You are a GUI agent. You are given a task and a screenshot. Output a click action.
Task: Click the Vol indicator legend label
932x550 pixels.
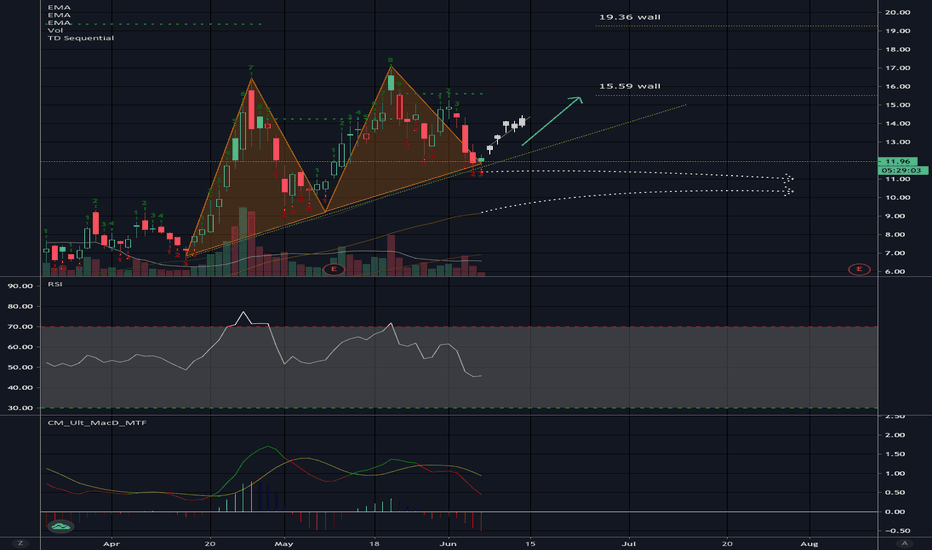tap(55, 30)
